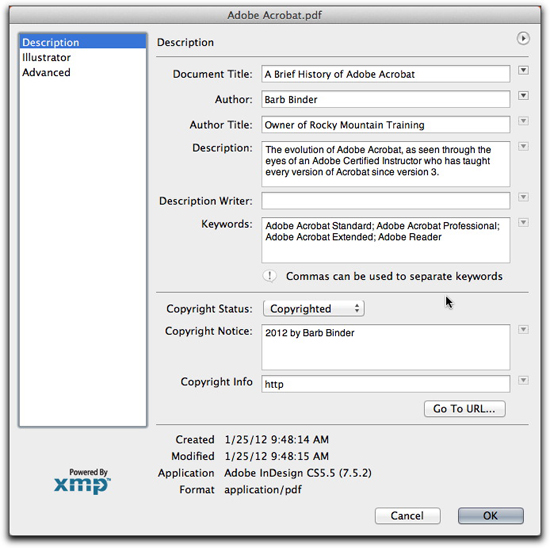Open the Keywords field dropdown arrow

(x=523, y=222)
